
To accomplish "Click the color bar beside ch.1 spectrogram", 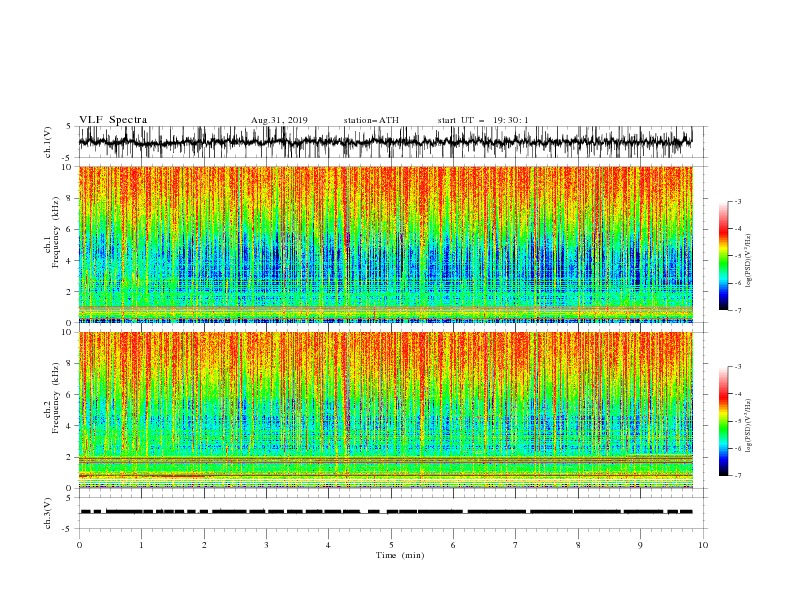I will (723, 256).
